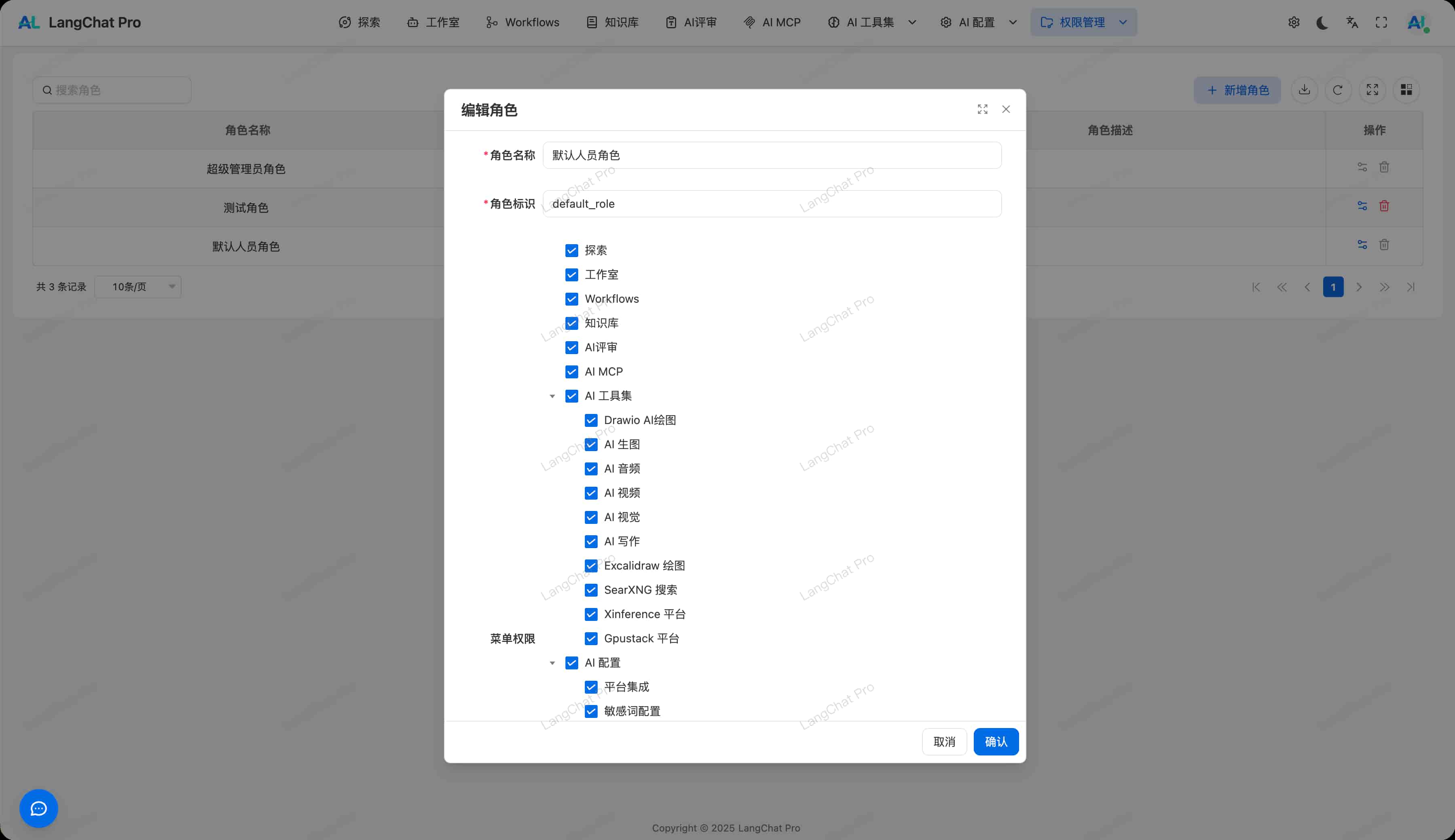Delete the 测试角色 role with red trash icon

coord(1383,206)
